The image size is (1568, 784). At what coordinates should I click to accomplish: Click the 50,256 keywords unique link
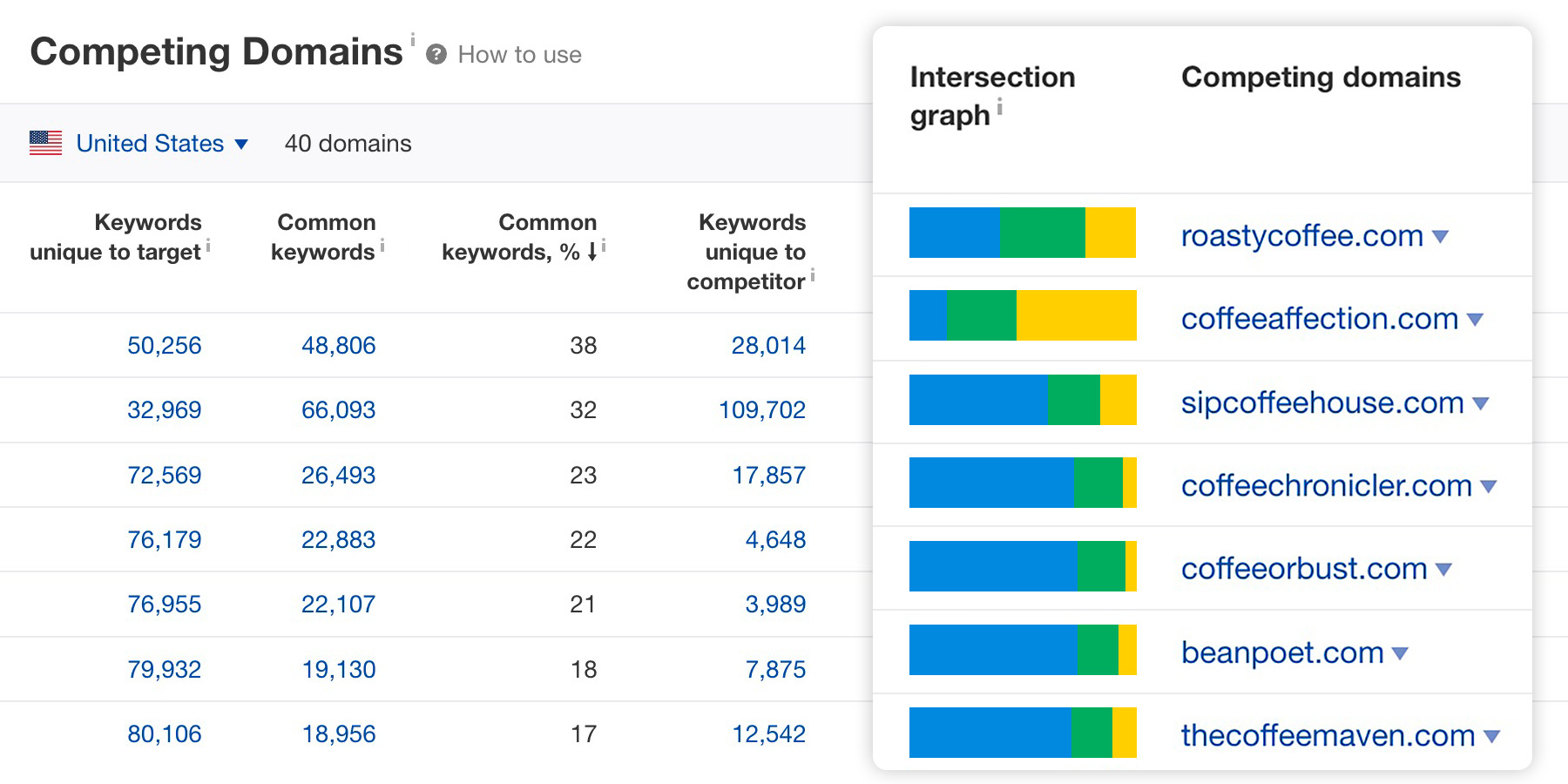(x=164, y=345)
